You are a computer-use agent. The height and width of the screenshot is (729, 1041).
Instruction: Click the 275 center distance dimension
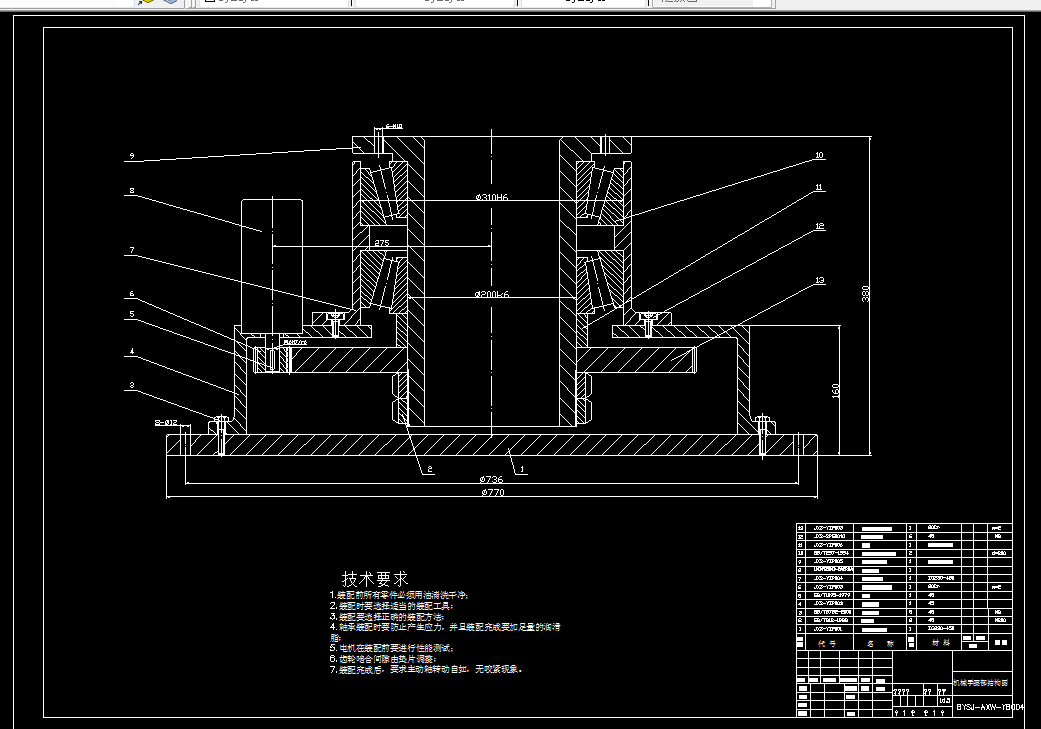(382, 243)
